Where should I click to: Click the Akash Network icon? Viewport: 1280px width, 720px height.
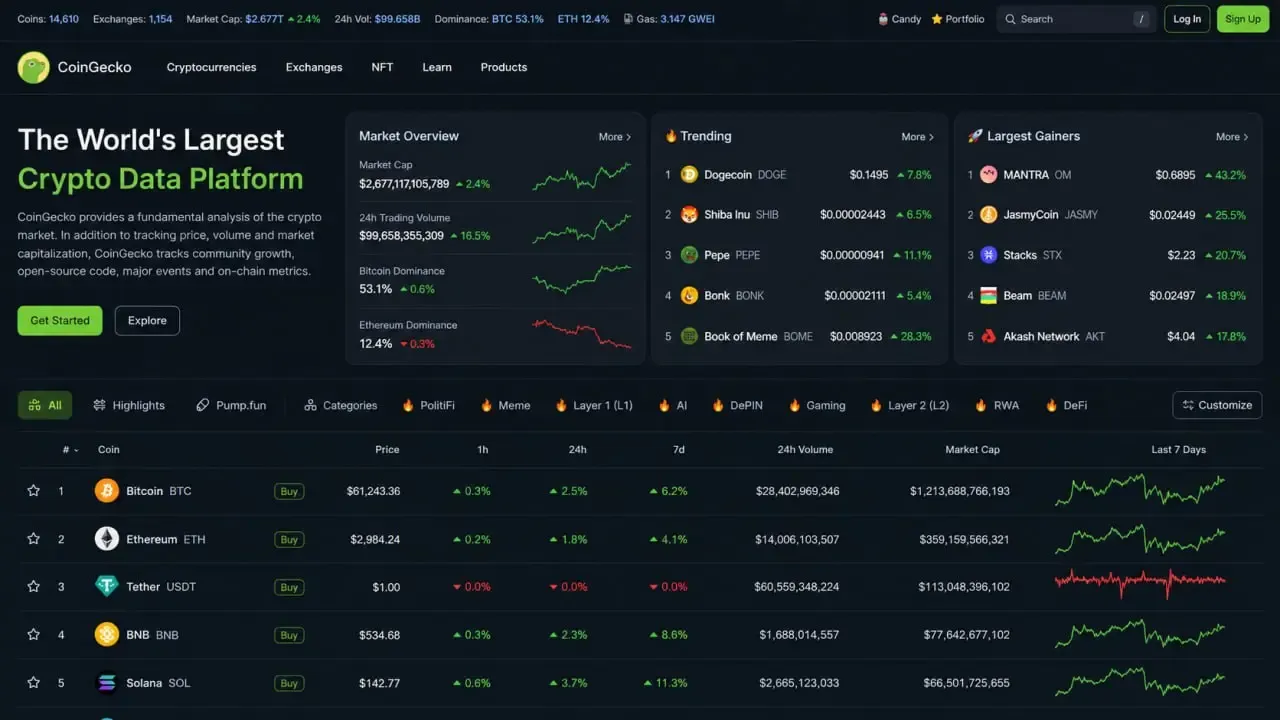pos(988,337)
